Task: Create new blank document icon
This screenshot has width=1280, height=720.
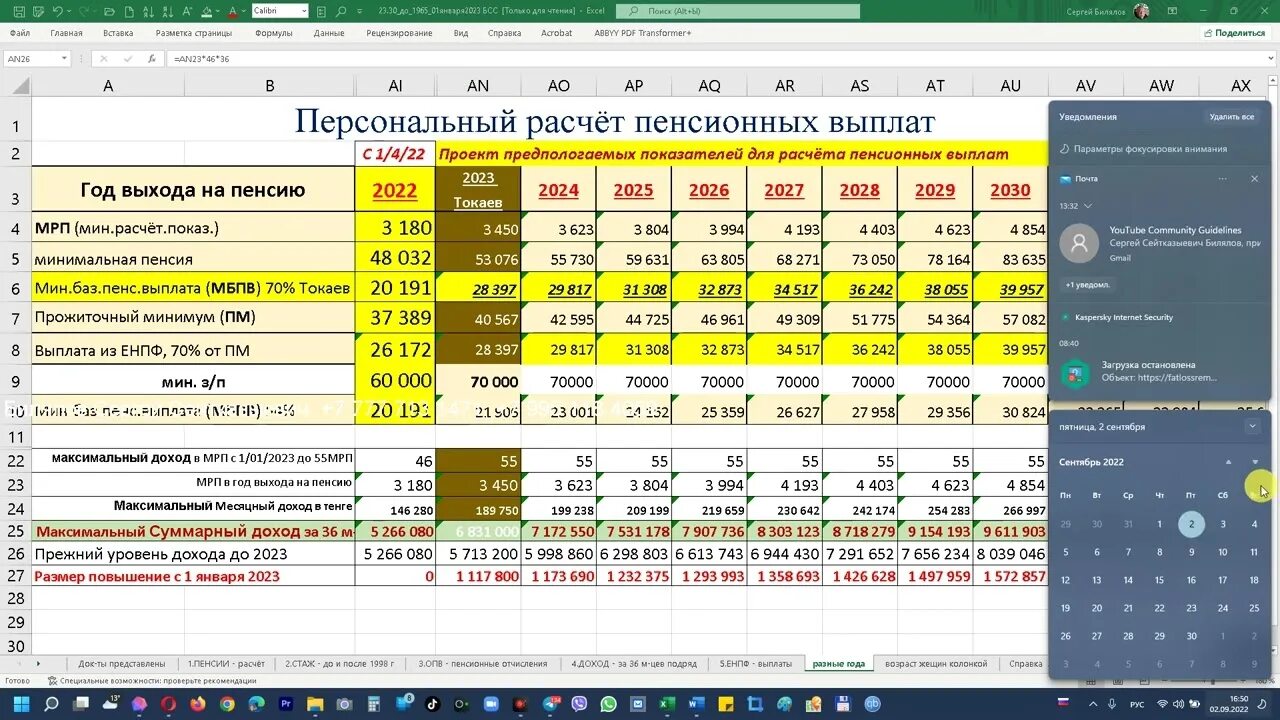Action: point(130,11)
